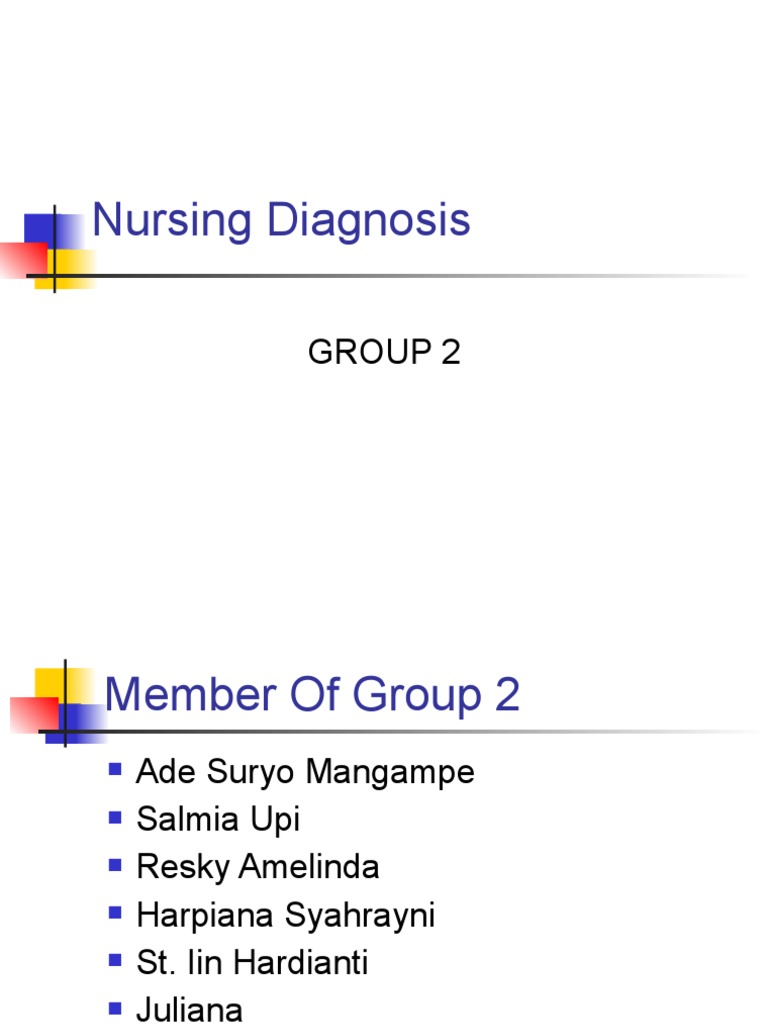
Task: Click the "Nursing Diagnosis" slide title
Action: [x=281, y=220]
